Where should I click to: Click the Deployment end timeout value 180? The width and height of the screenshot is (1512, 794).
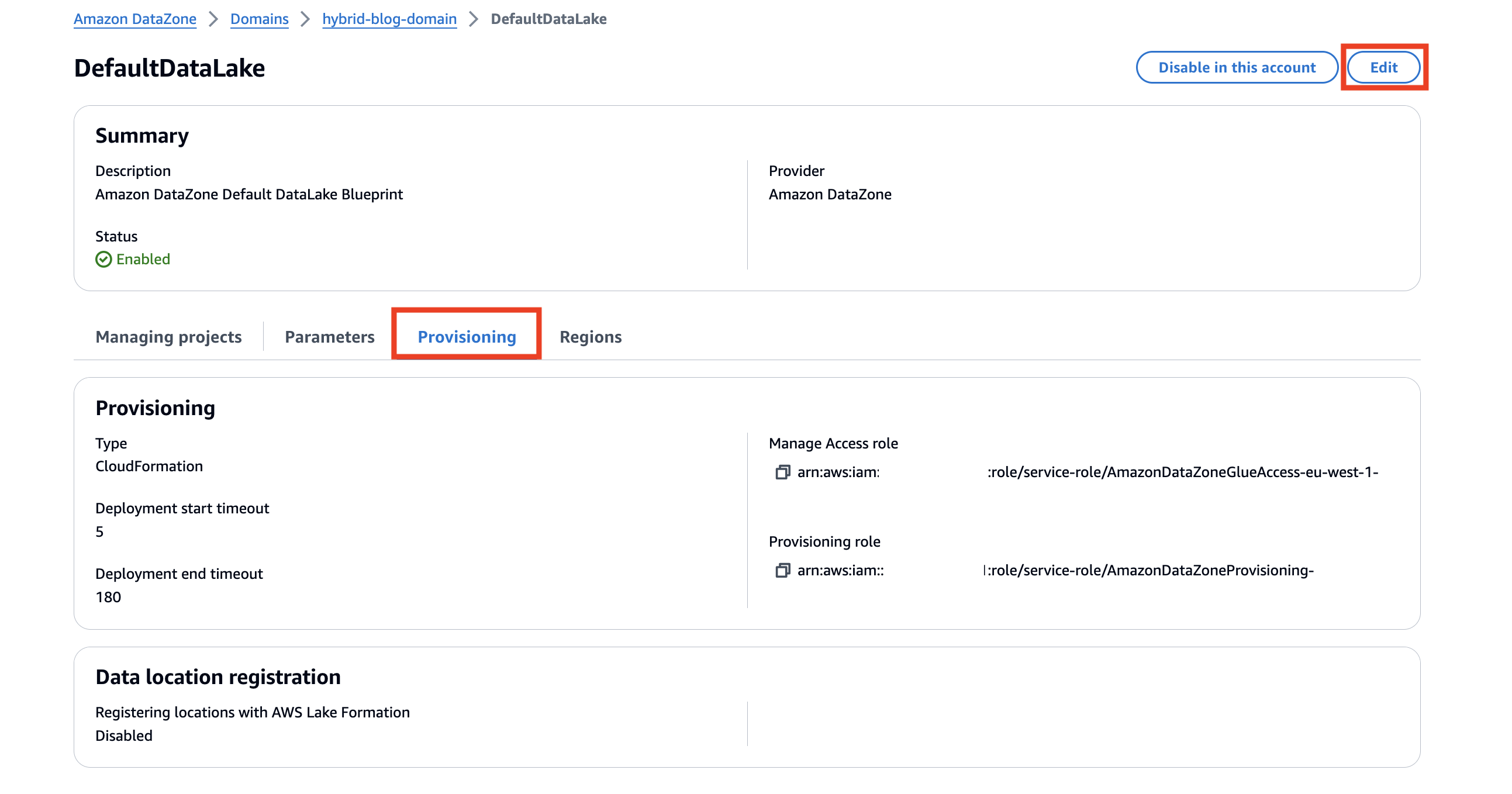[x=108, y=596]
